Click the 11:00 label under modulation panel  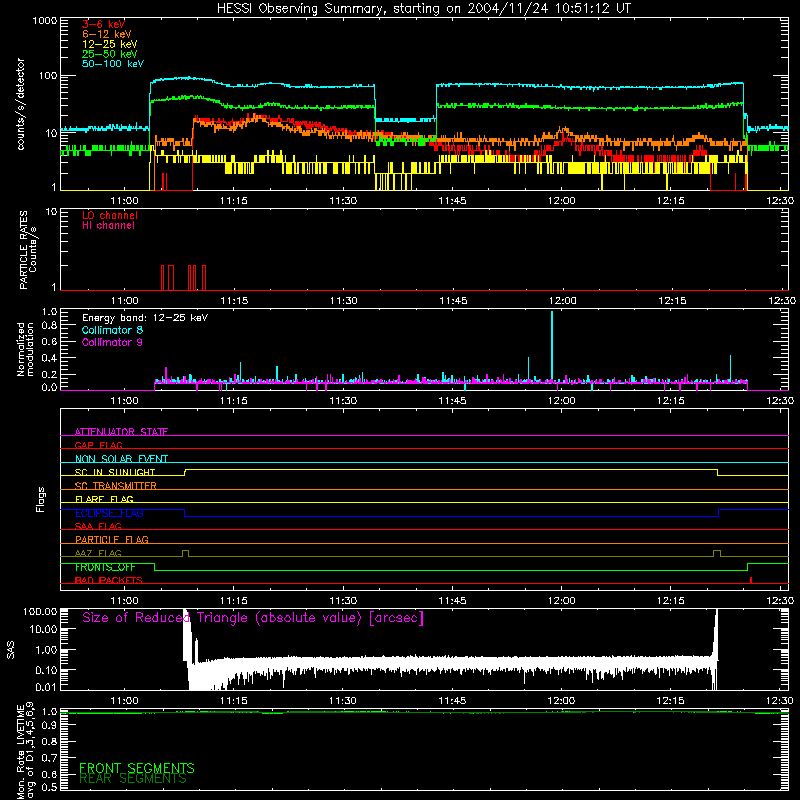pyautogui.click(x=124, y=401)
